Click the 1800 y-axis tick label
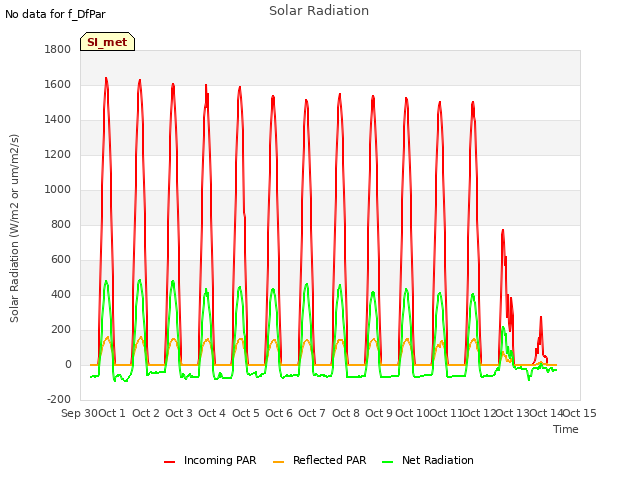This screenshot has width=640, height=480. click(58, 49)
